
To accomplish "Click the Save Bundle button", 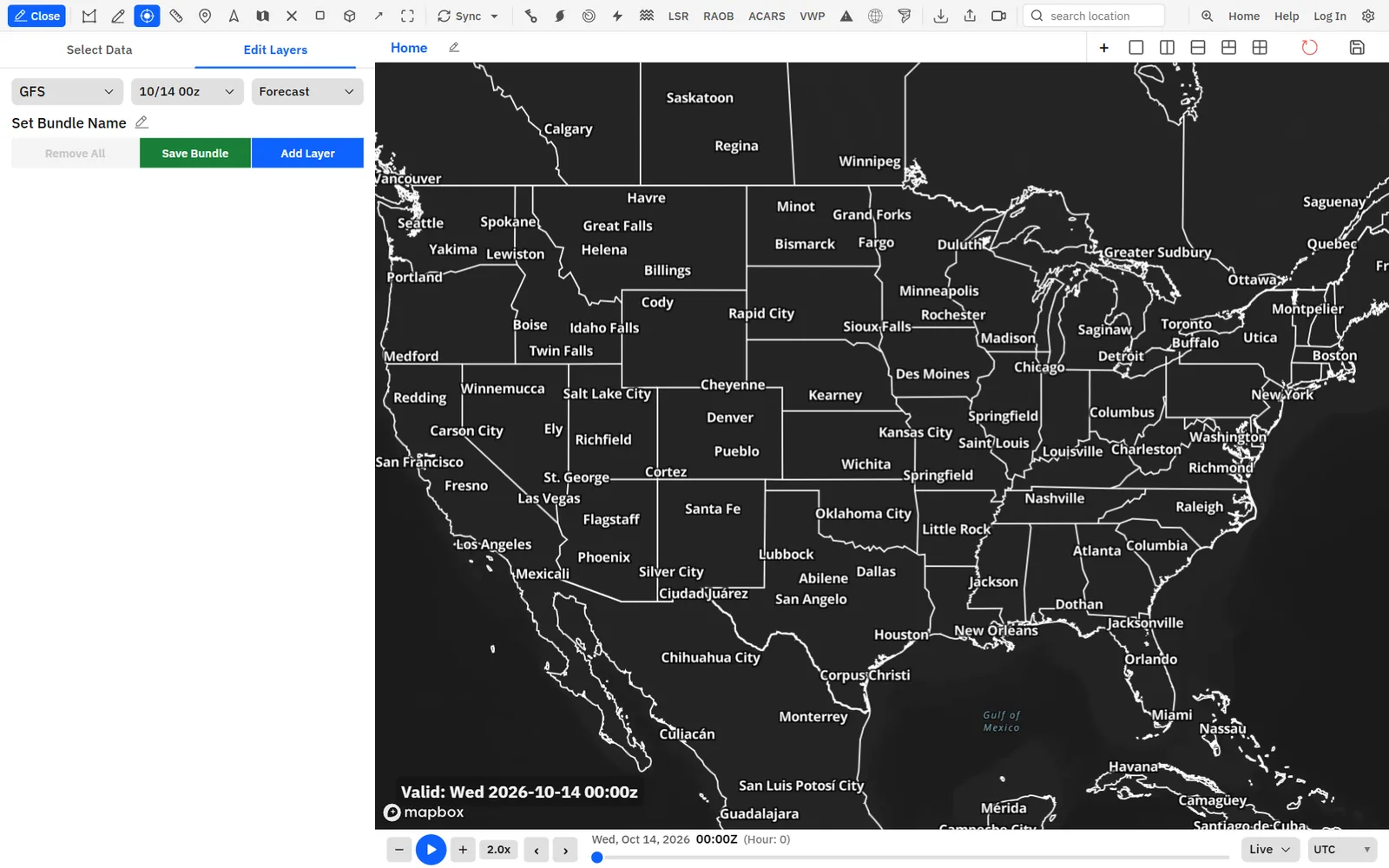I will [195, 153].
